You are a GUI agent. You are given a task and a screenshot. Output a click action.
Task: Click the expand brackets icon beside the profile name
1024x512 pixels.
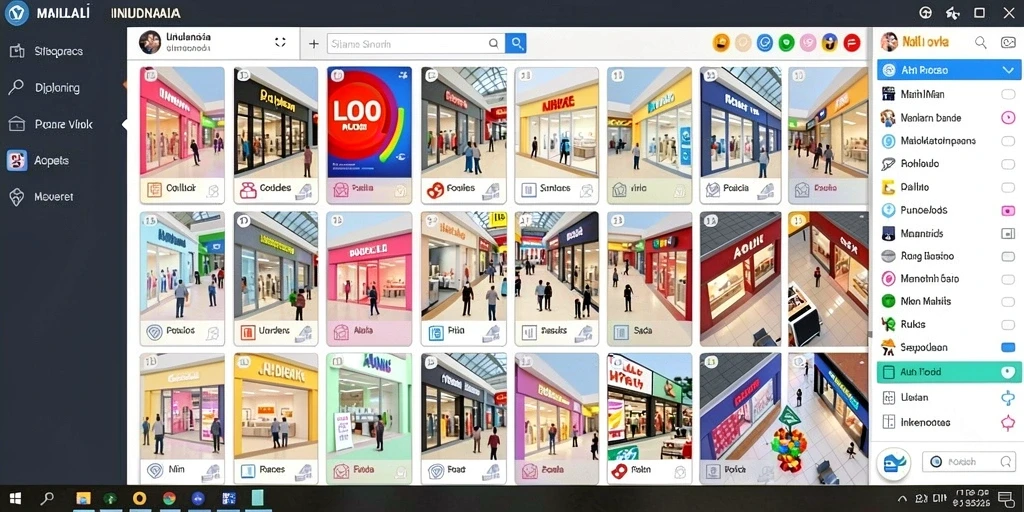coord(280,42)
